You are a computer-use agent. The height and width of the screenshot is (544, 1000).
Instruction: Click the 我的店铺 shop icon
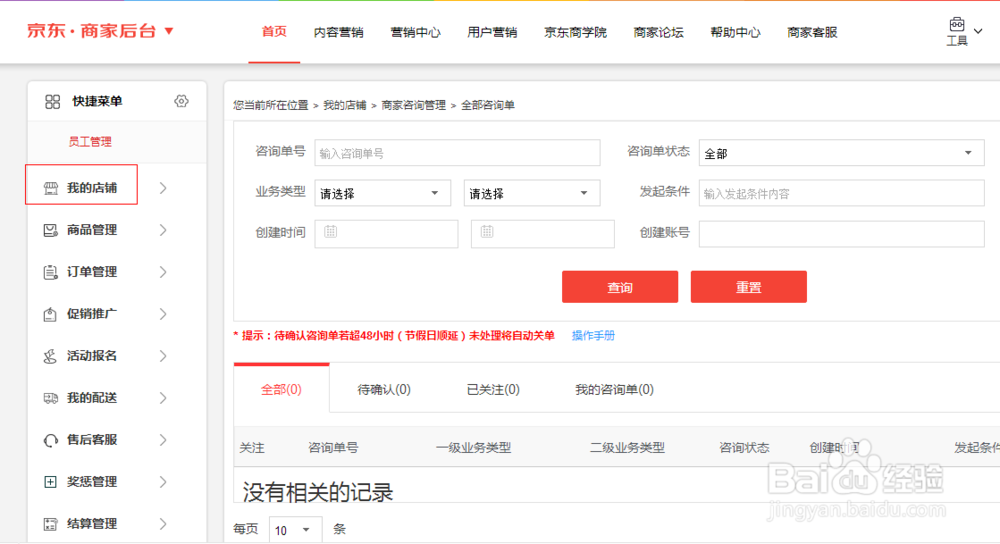(50, 188)
